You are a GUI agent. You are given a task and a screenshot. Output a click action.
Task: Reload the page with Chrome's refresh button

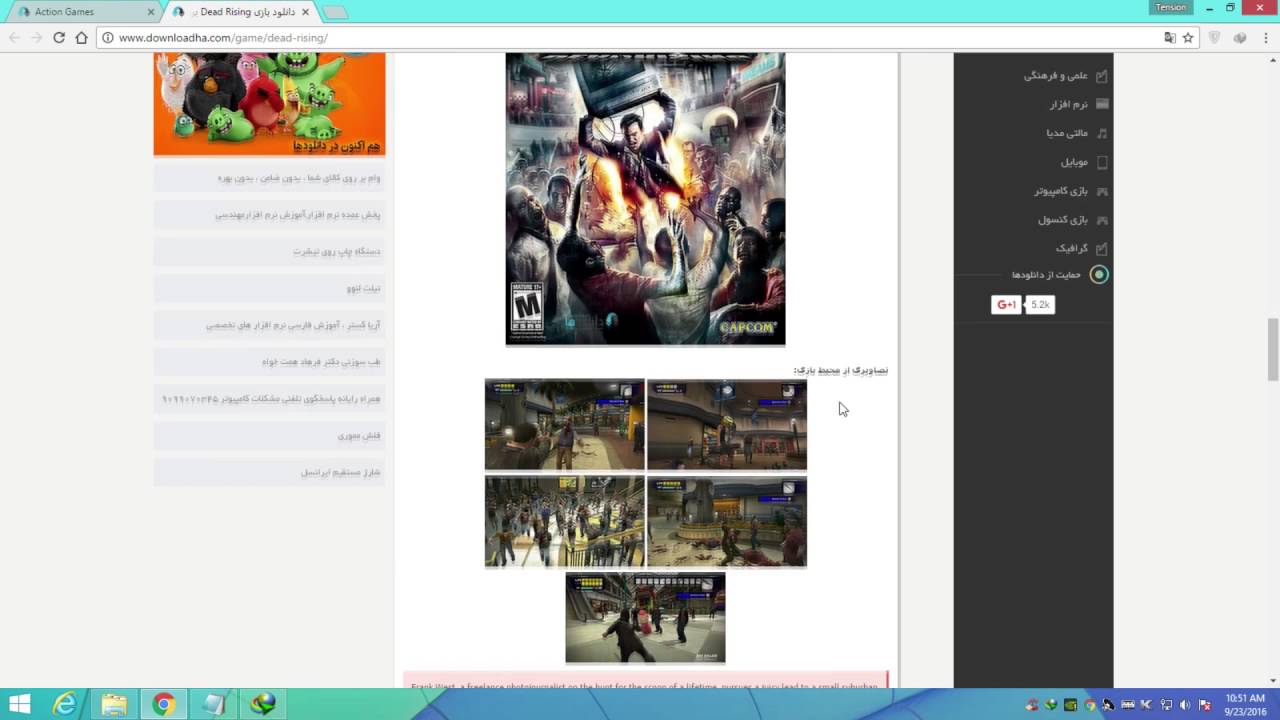[x=59, y=38]
